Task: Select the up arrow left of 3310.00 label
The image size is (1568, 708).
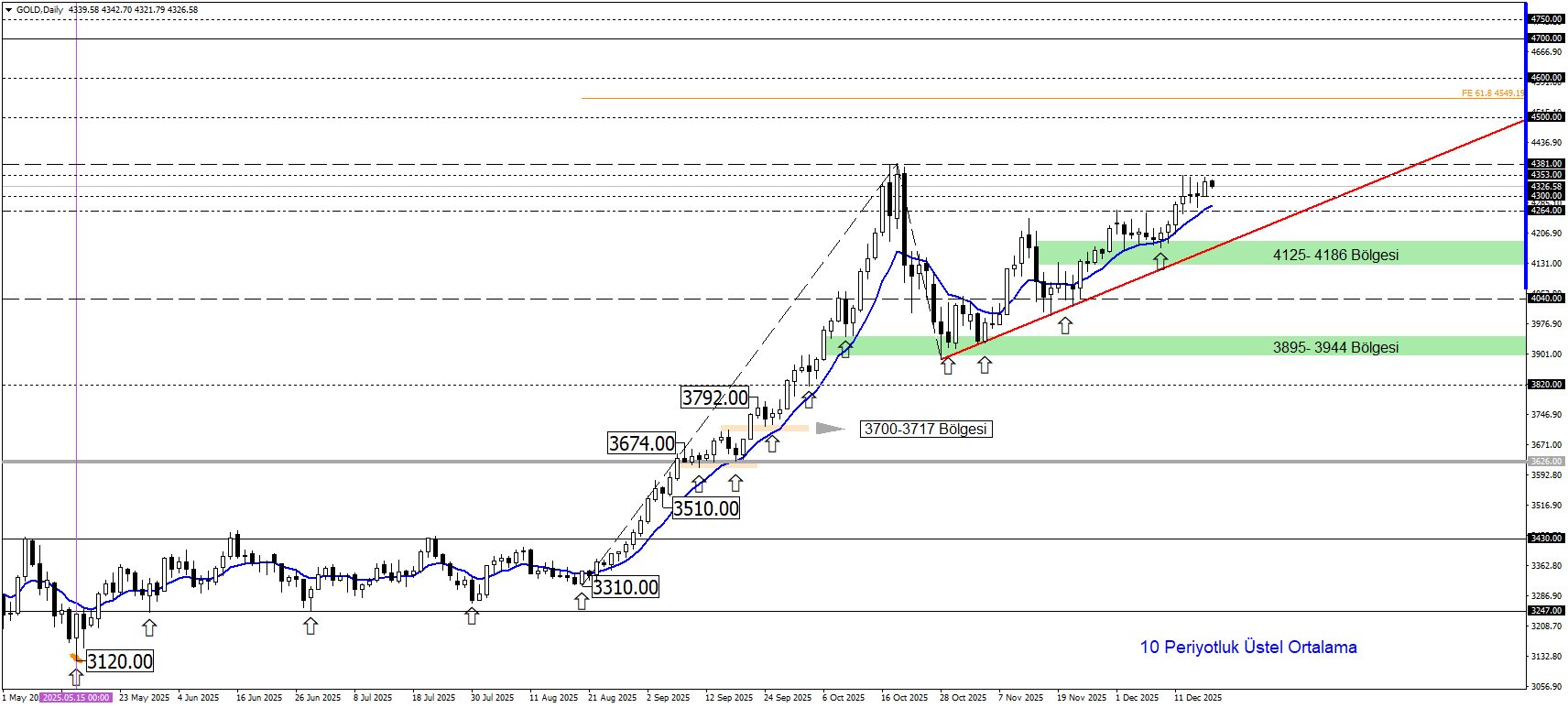Action: pos(582,601)
